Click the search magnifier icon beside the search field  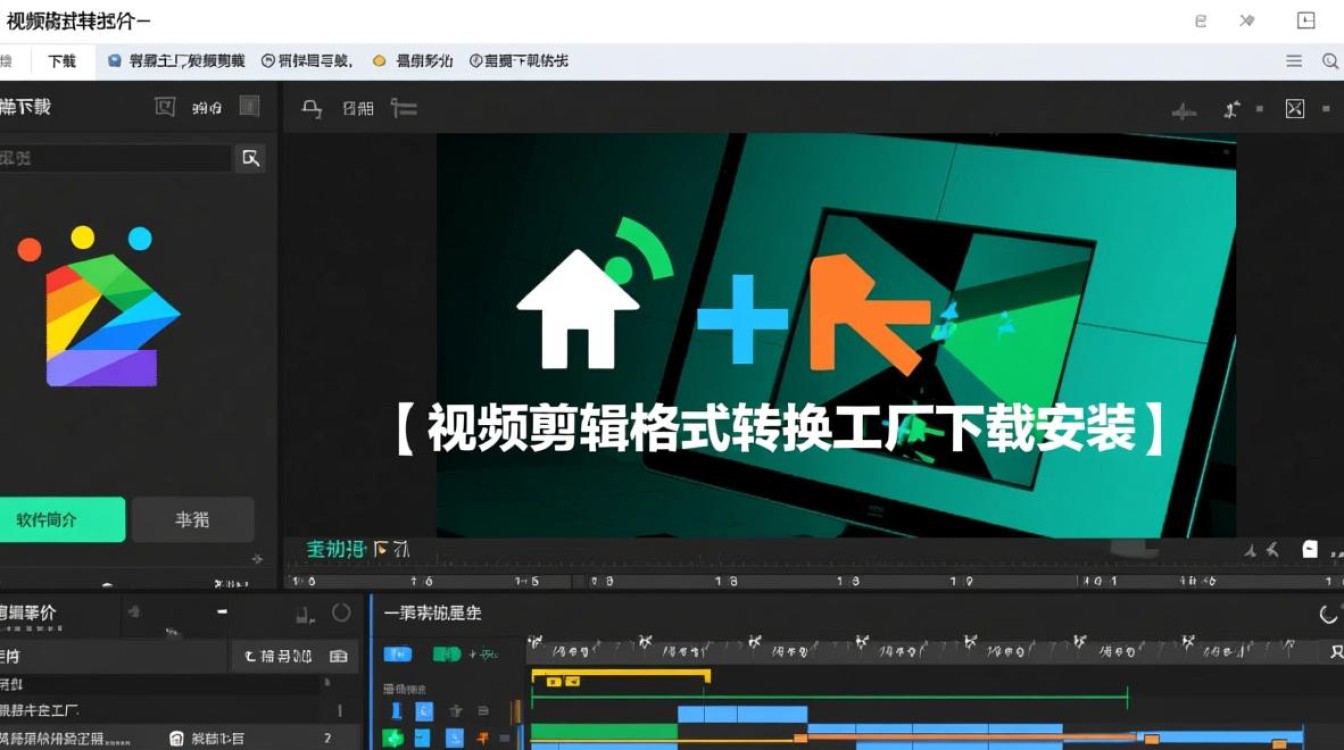(x=251, y=158)
